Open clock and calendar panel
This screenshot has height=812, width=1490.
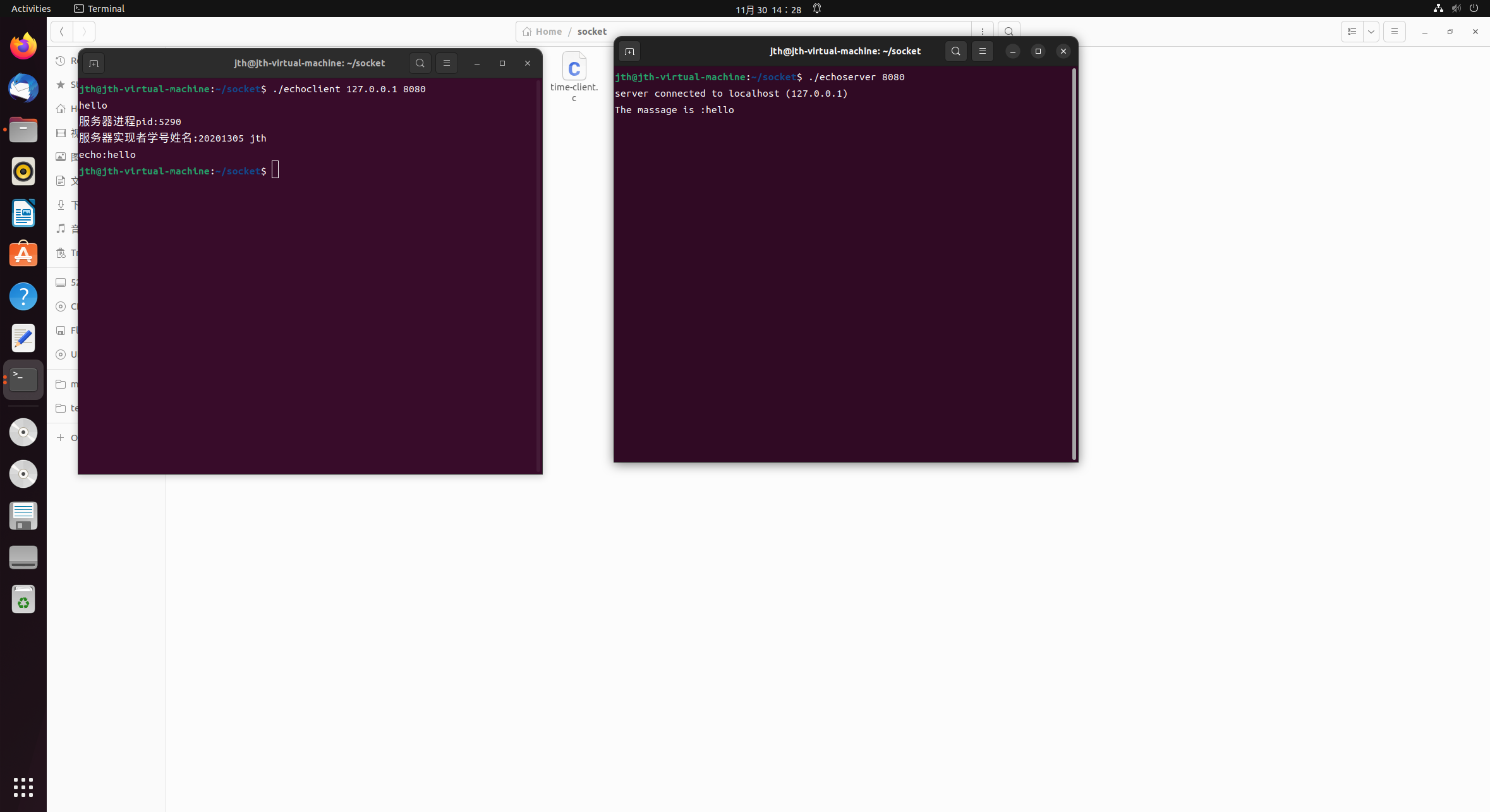768,9
